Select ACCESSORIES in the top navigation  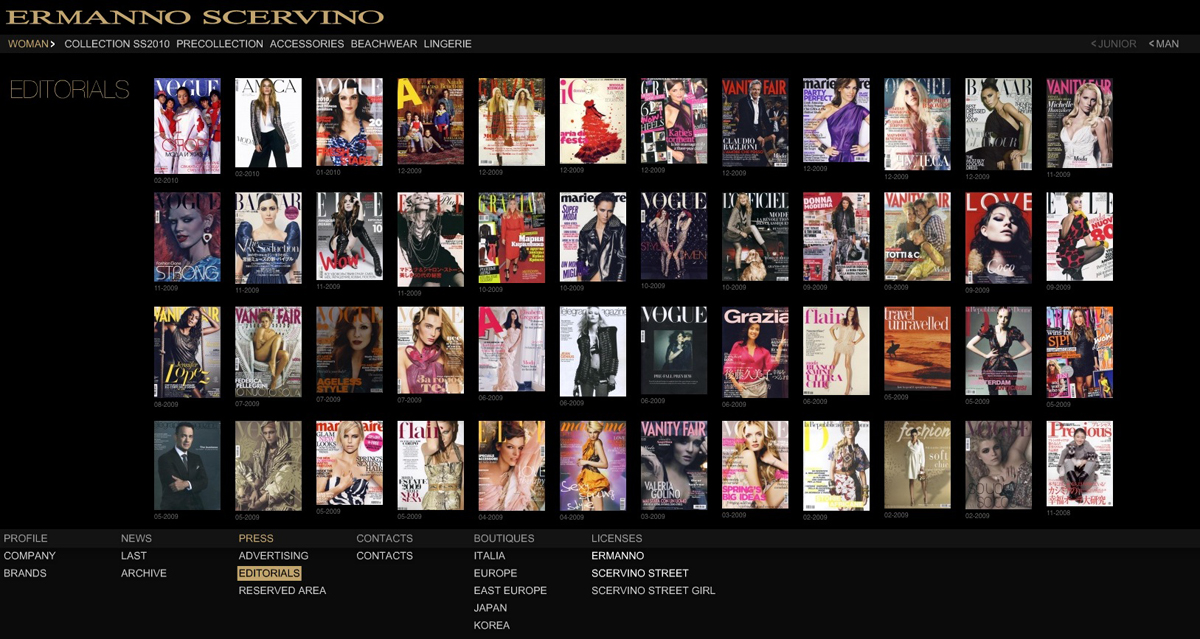click(x=307, y=44)
